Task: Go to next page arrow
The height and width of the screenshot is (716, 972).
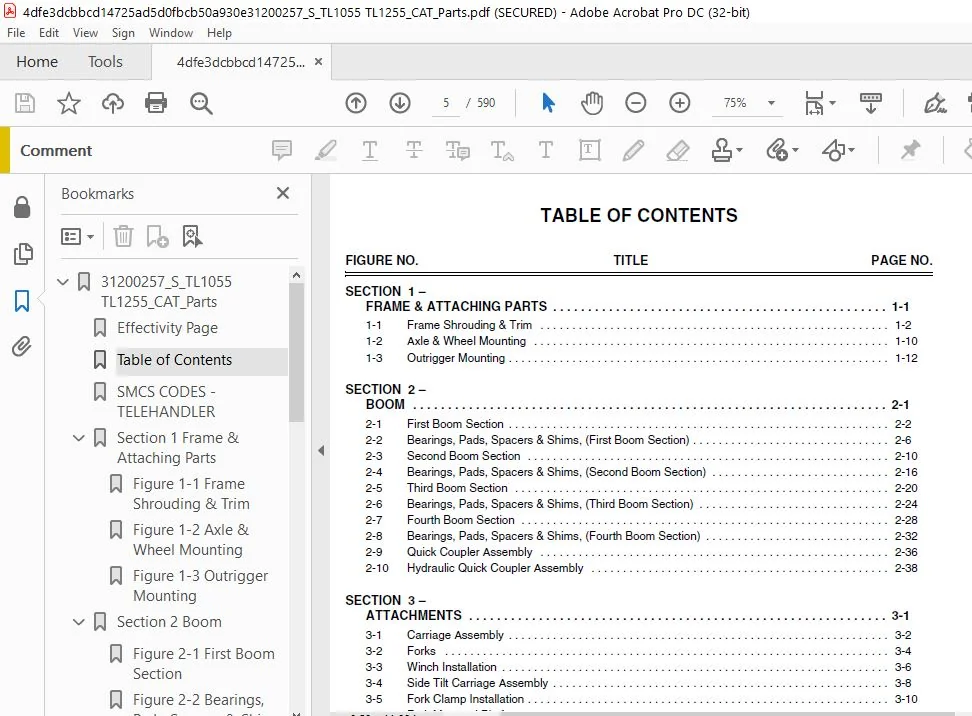Action: 400,103
